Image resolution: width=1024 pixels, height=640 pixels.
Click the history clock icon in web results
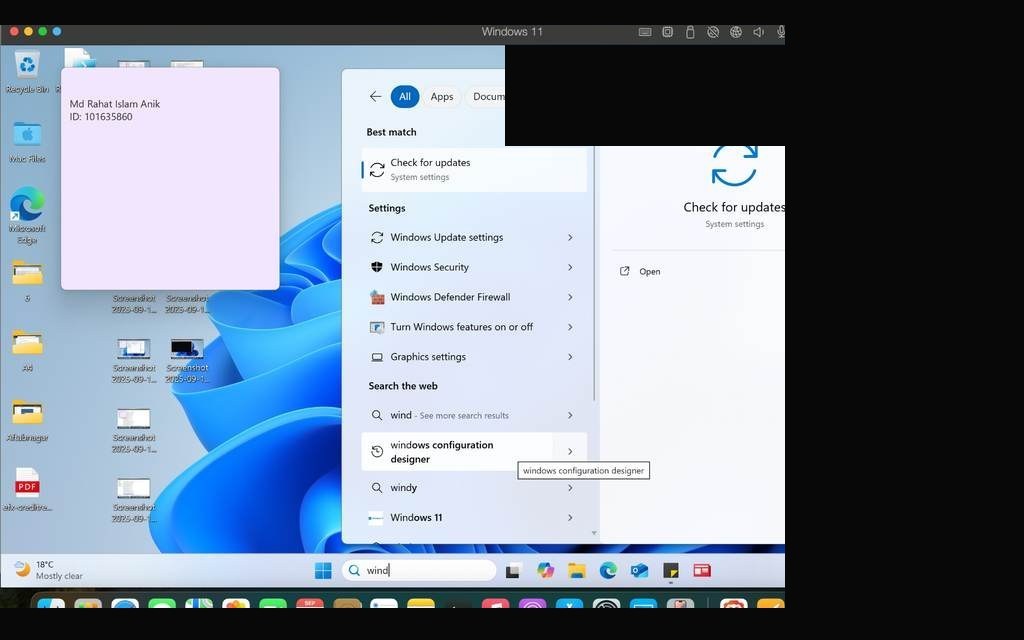377,451
